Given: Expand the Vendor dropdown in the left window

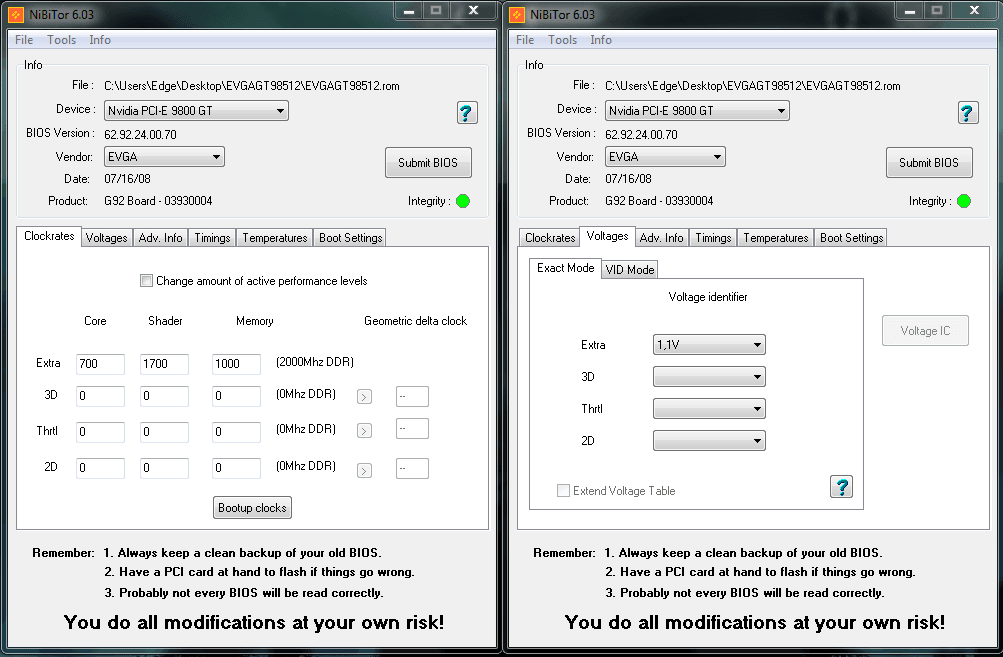Looking at the screenshot, I should coord(164,157).
